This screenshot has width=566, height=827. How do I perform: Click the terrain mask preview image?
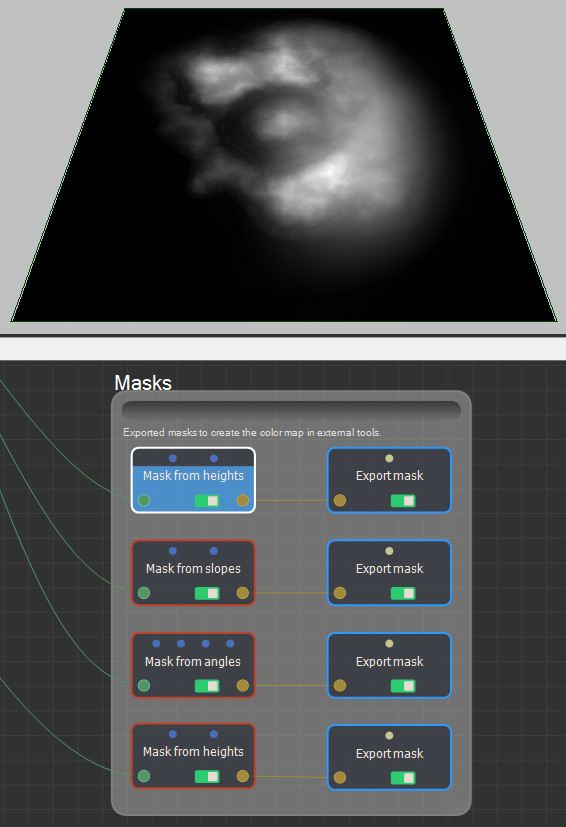tap(284, 165)
